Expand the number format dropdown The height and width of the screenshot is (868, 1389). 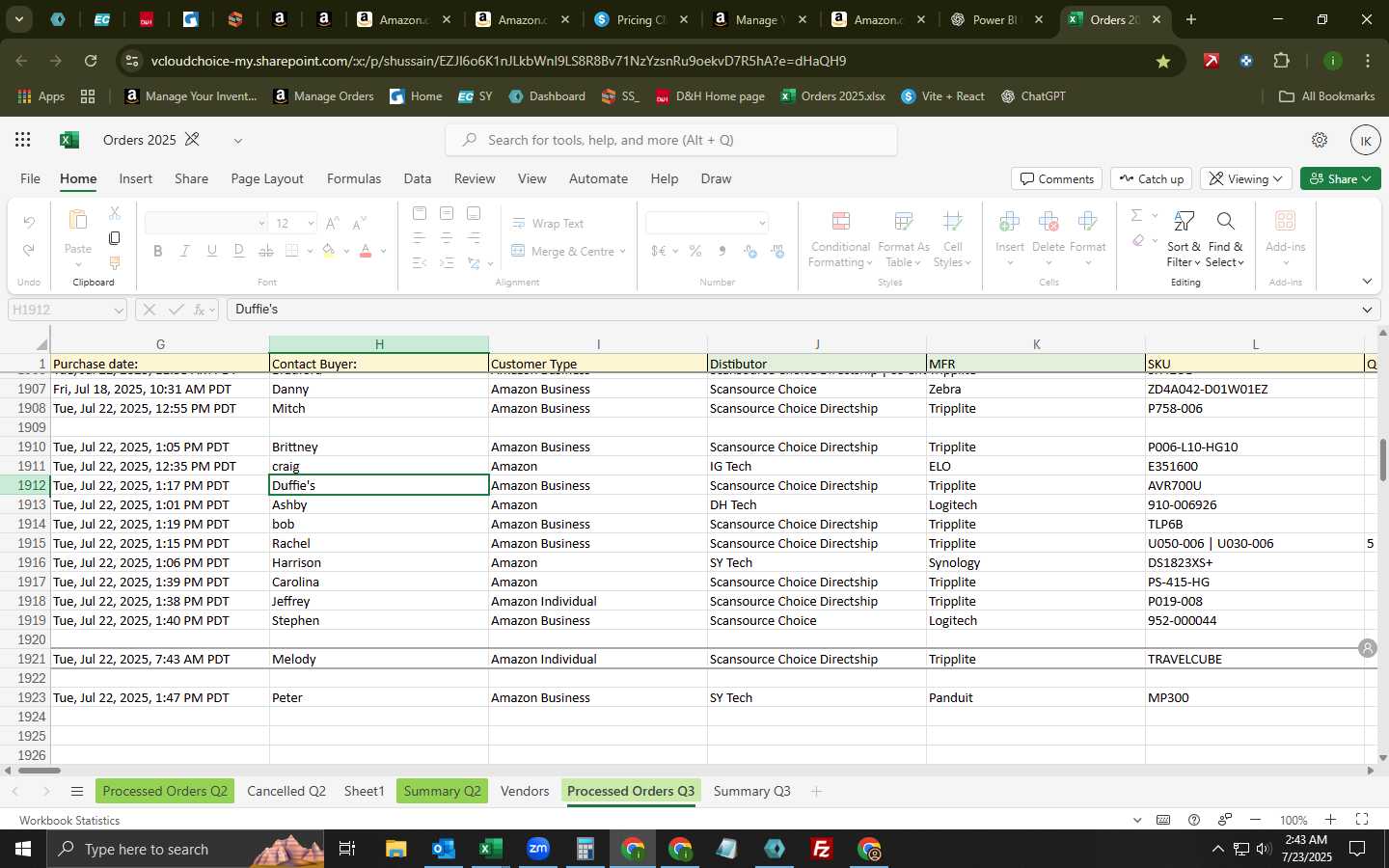762,223
